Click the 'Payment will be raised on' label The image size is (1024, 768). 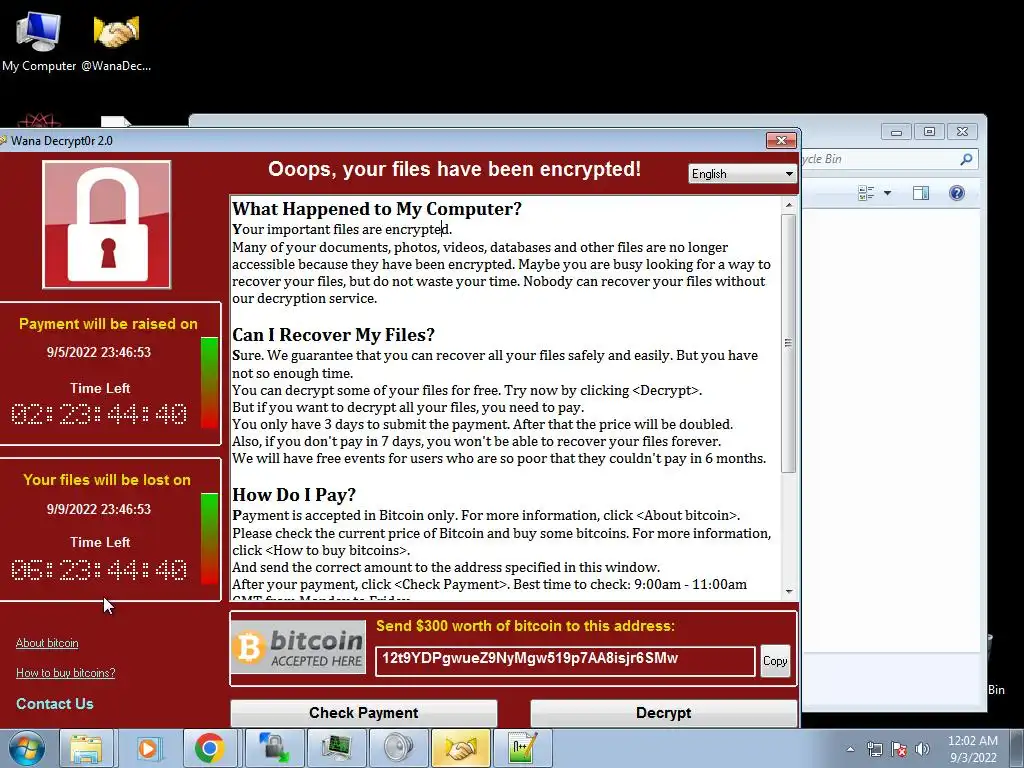[x=108, y=324]
